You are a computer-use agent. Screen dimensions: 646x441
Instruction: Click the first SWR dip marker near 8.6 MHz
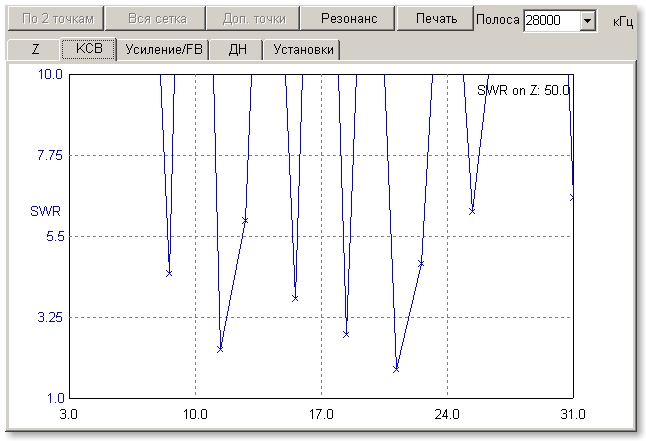click(x=169, y=273)
